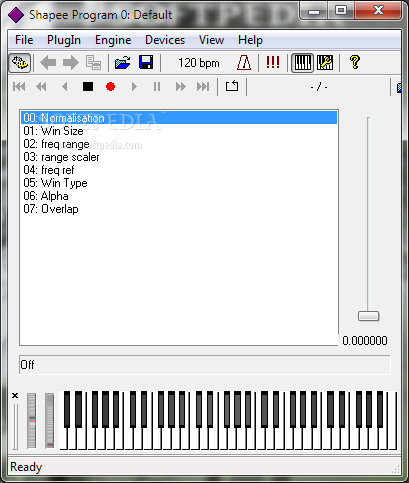Toggle the keyboard bar piano icon
This screenshot has height=483, width=409.
303,63
